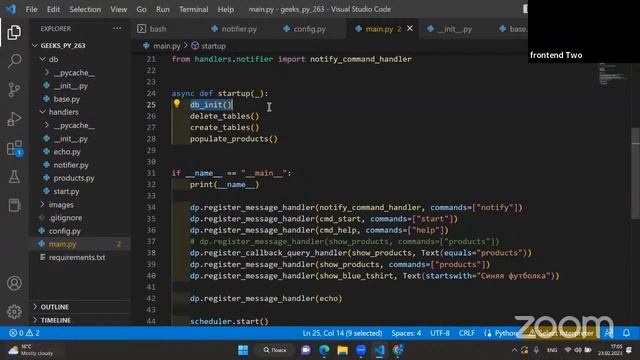
Task: Click the Explorer more actions ellipsis
Action: tap(117, 28)
